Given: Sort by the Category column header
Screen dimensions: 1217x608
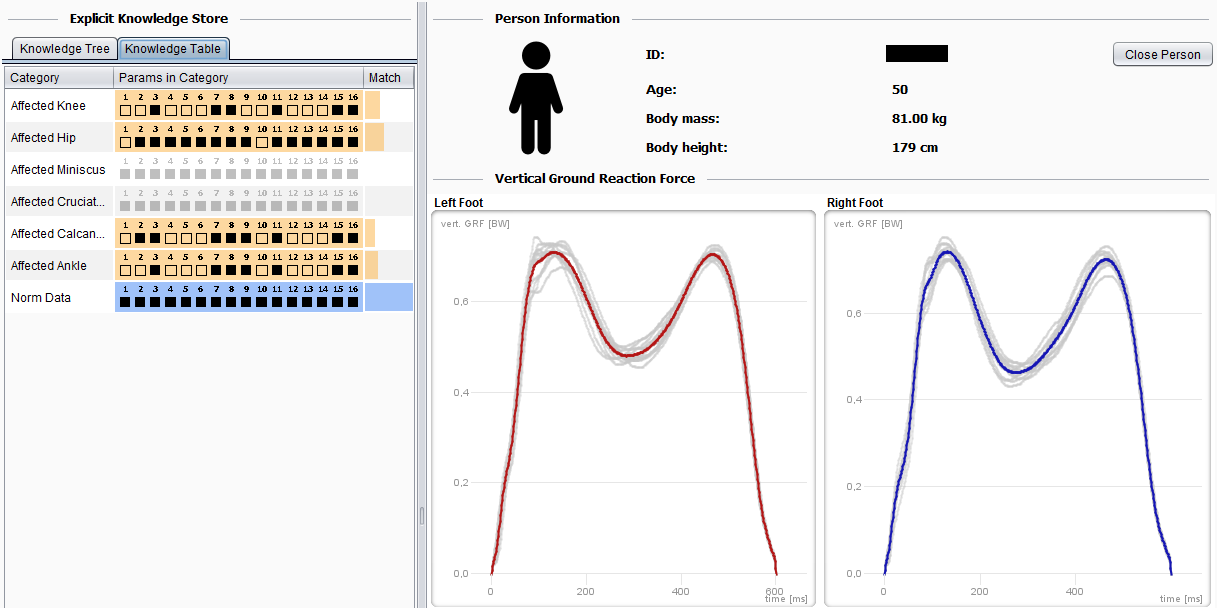Looking at the screenshot, I should click(58, 78).
